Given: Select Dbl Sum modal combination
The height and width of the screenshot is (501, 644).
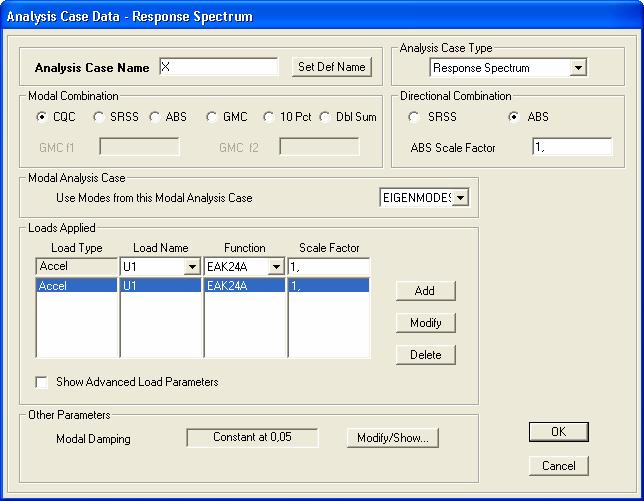Looking at the screenshot, I should (x=325, y=117).
